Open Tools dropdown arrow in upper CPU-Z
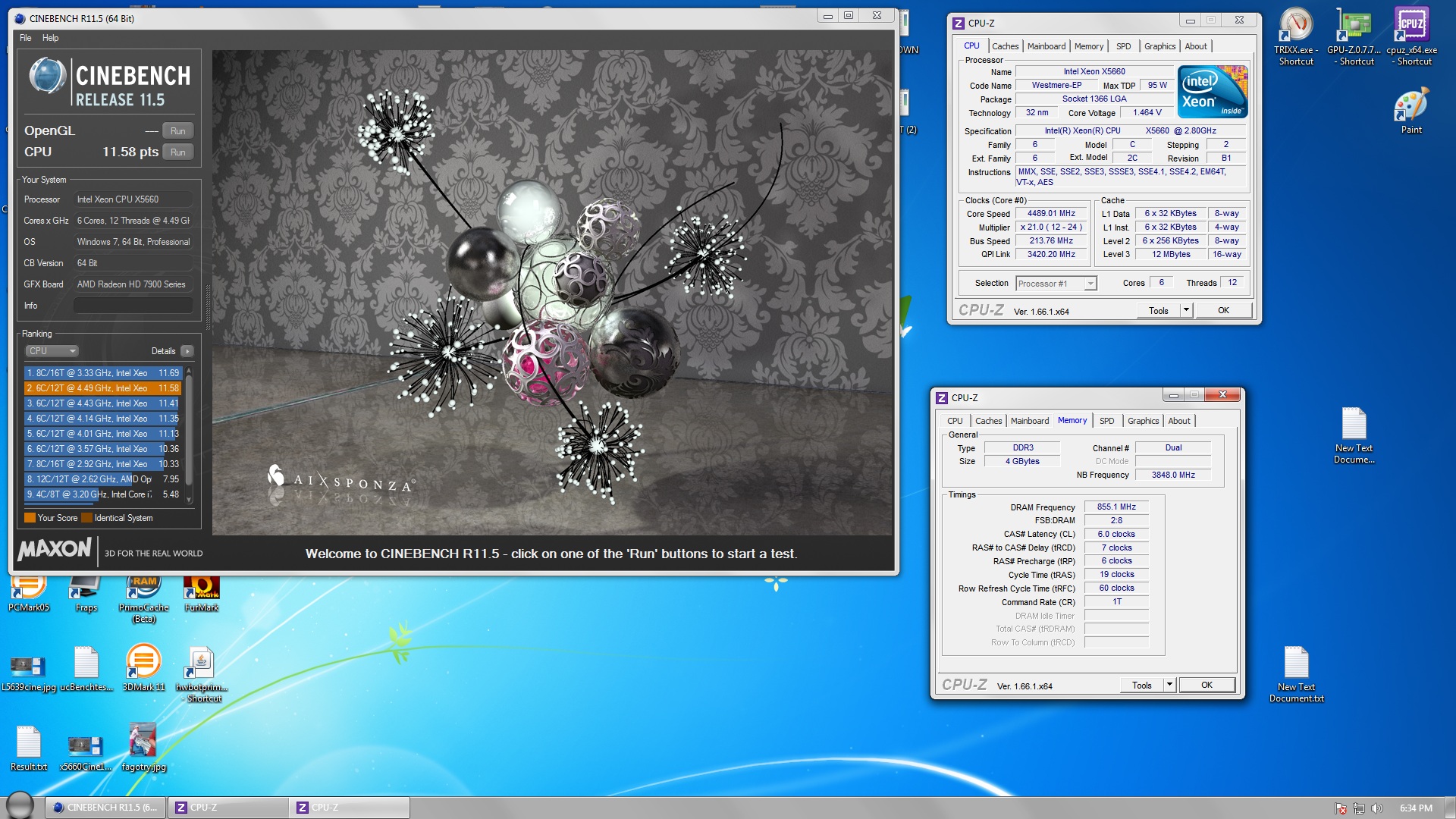Viewport: 1456px width, 819px height. 1186,310
